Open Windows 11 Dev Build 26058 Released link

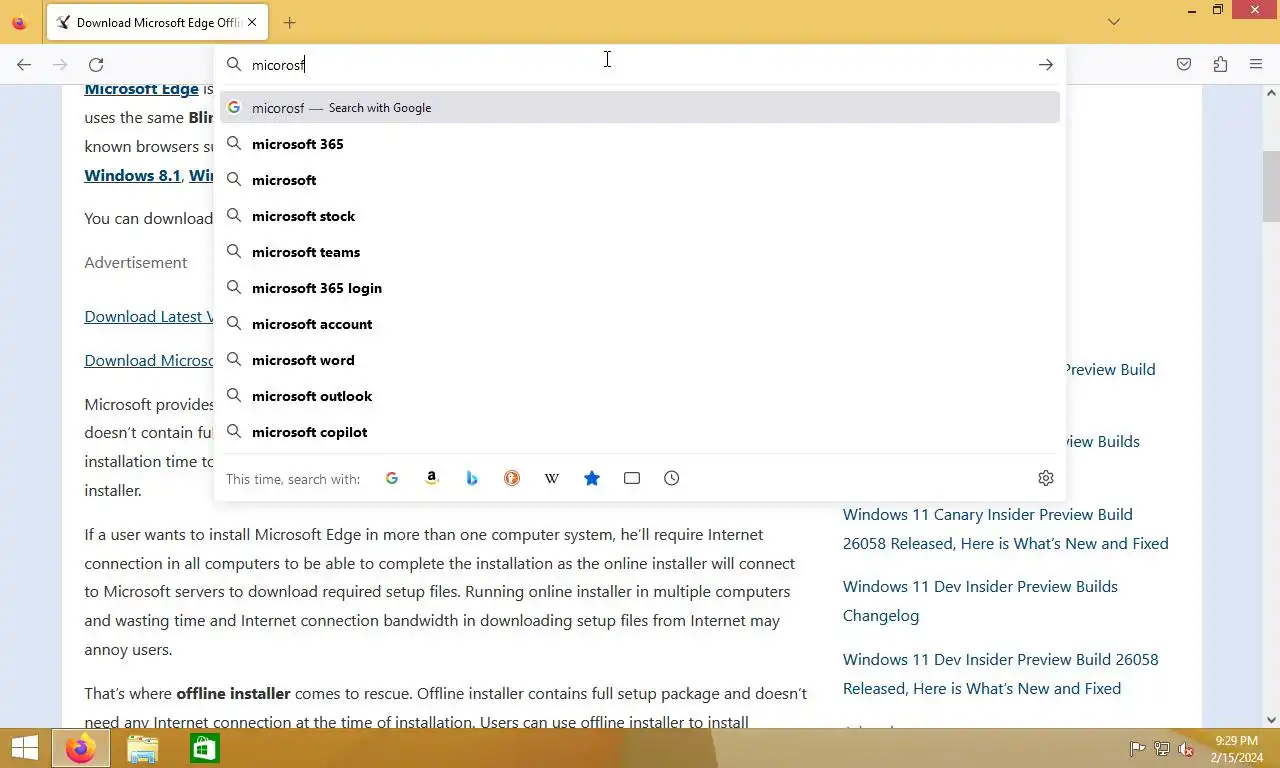point(1000,674)
